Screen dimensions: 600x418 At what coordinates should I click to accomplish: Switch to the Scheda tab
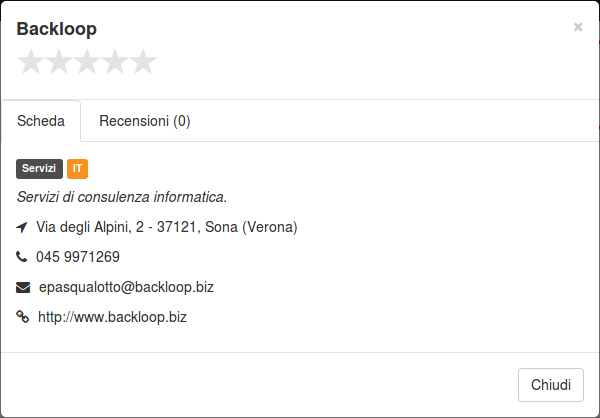tap(41, 121)
